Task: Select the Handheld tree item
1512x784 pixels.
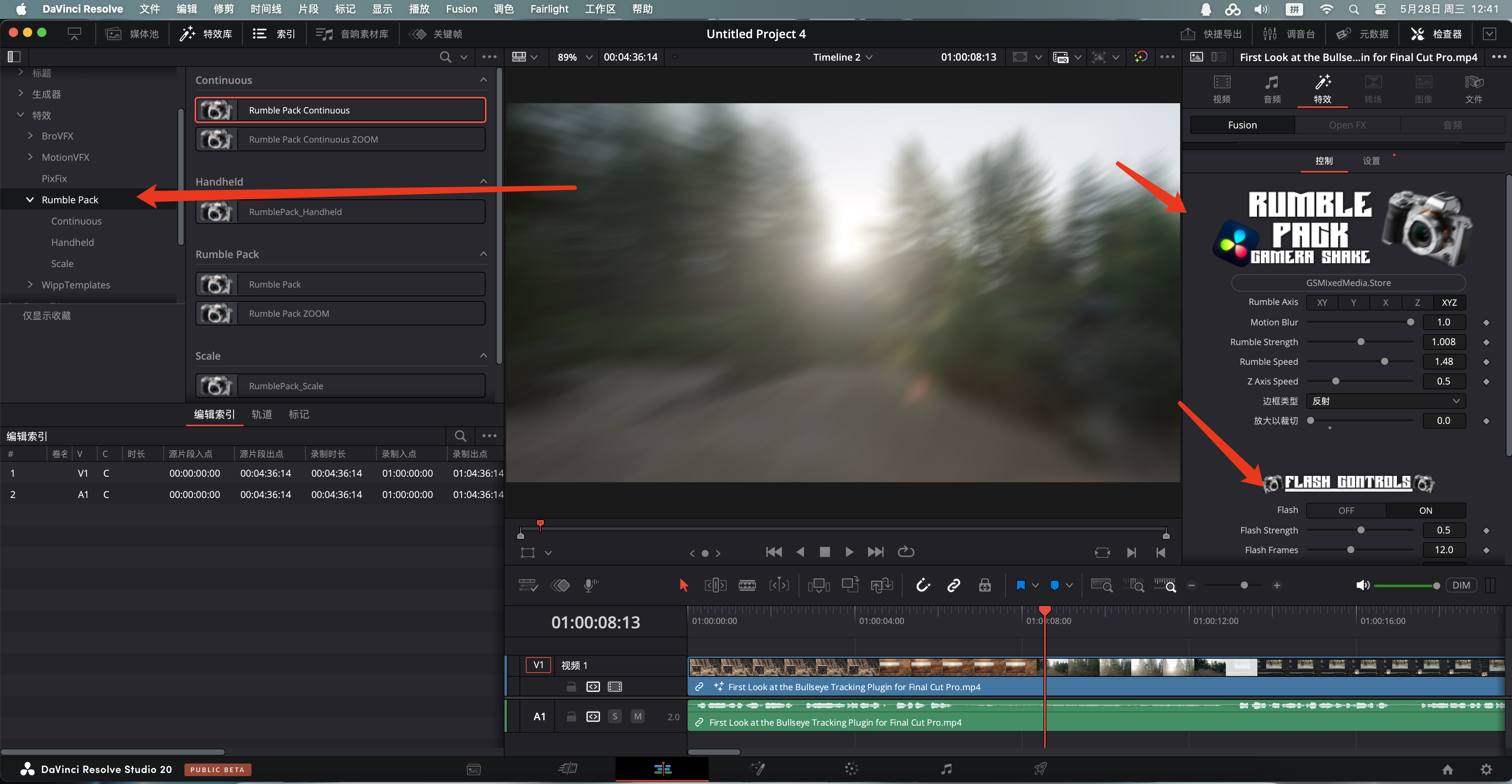Action: 72,242
